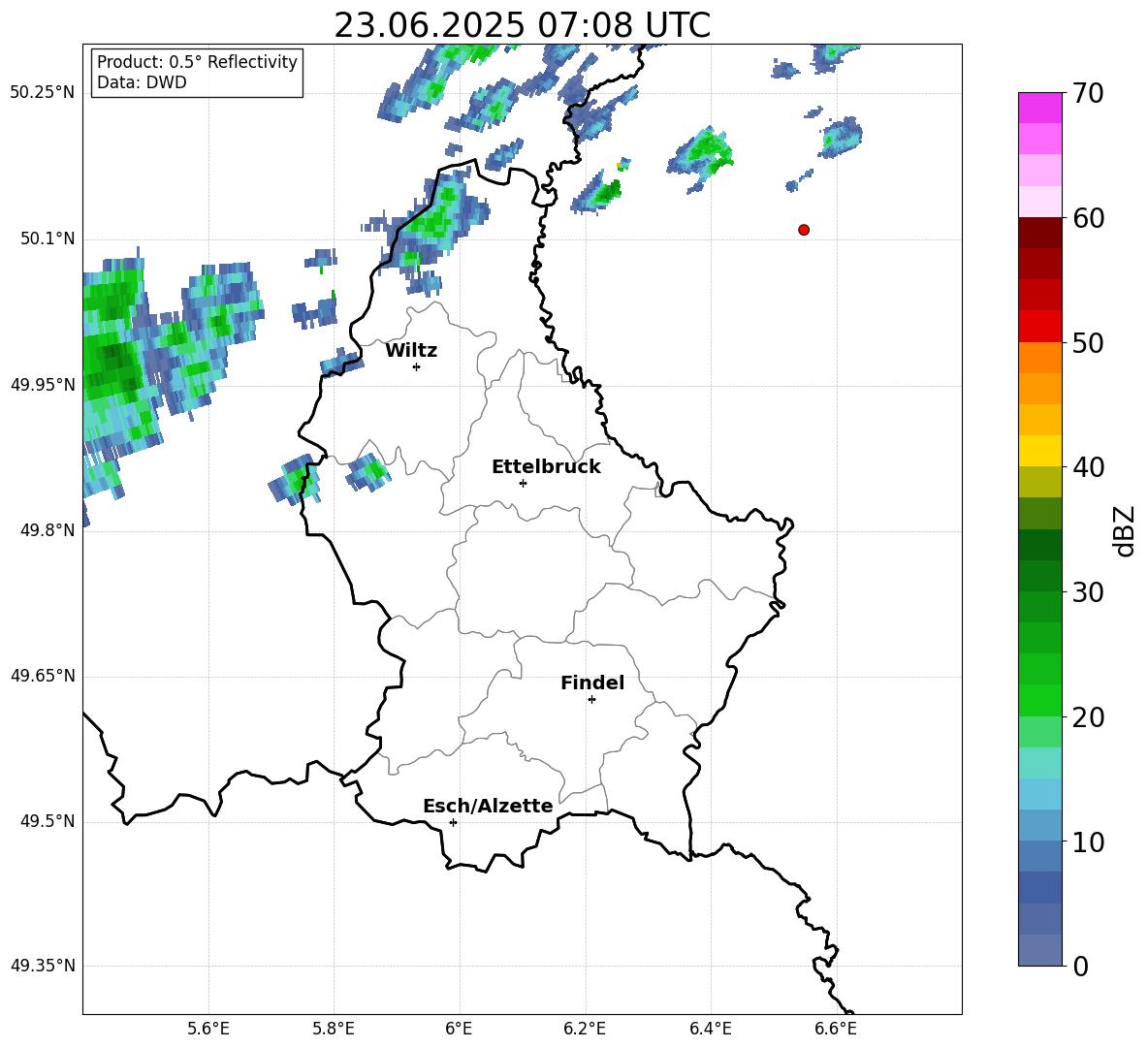Screen dimensions: 1148x1048
Task: Click the 40 colorbar tick label
Action: 1088,467
